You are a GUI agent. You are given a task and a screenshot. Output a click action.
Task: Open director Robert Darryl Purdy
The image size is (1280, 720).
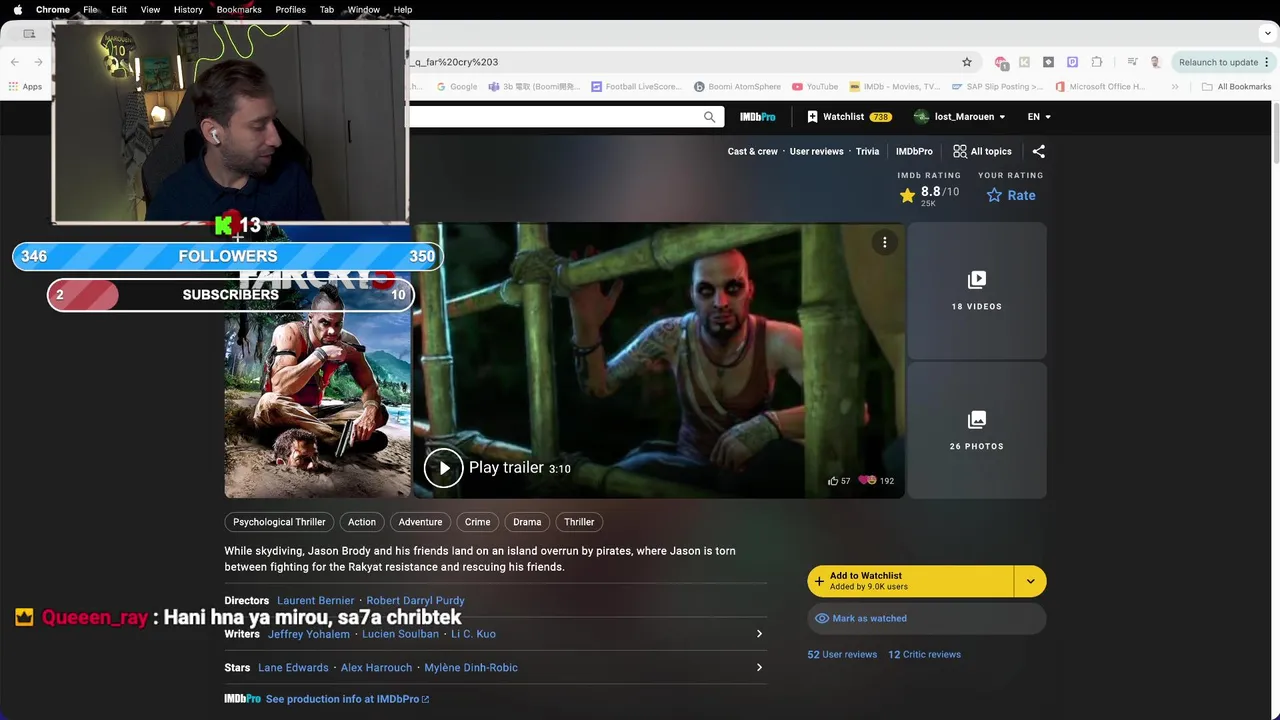pyautogui.click(x=415, y=601)
